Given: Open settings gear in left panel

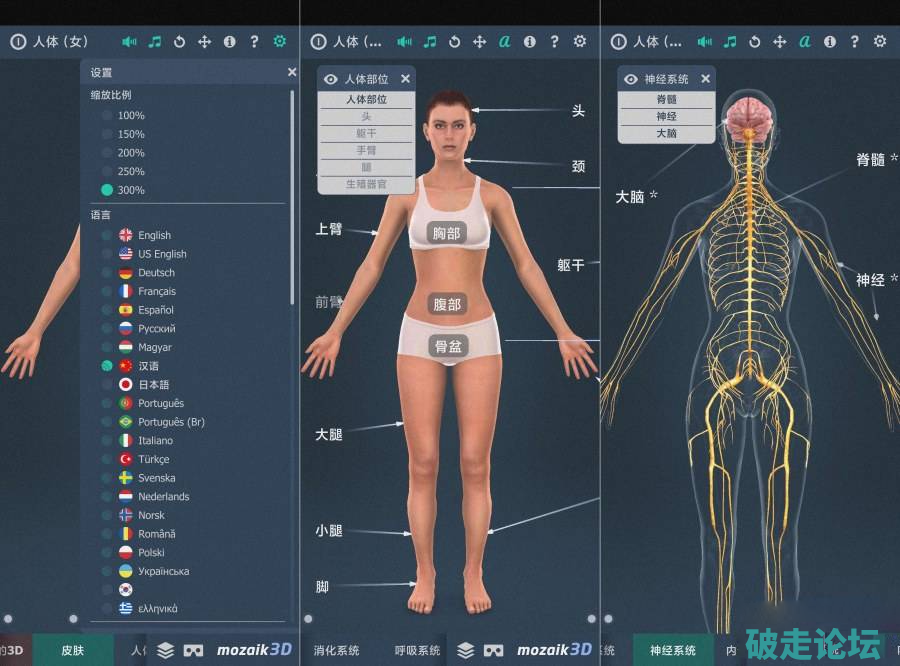Looking at the screenshot, I should click(279, 42).
